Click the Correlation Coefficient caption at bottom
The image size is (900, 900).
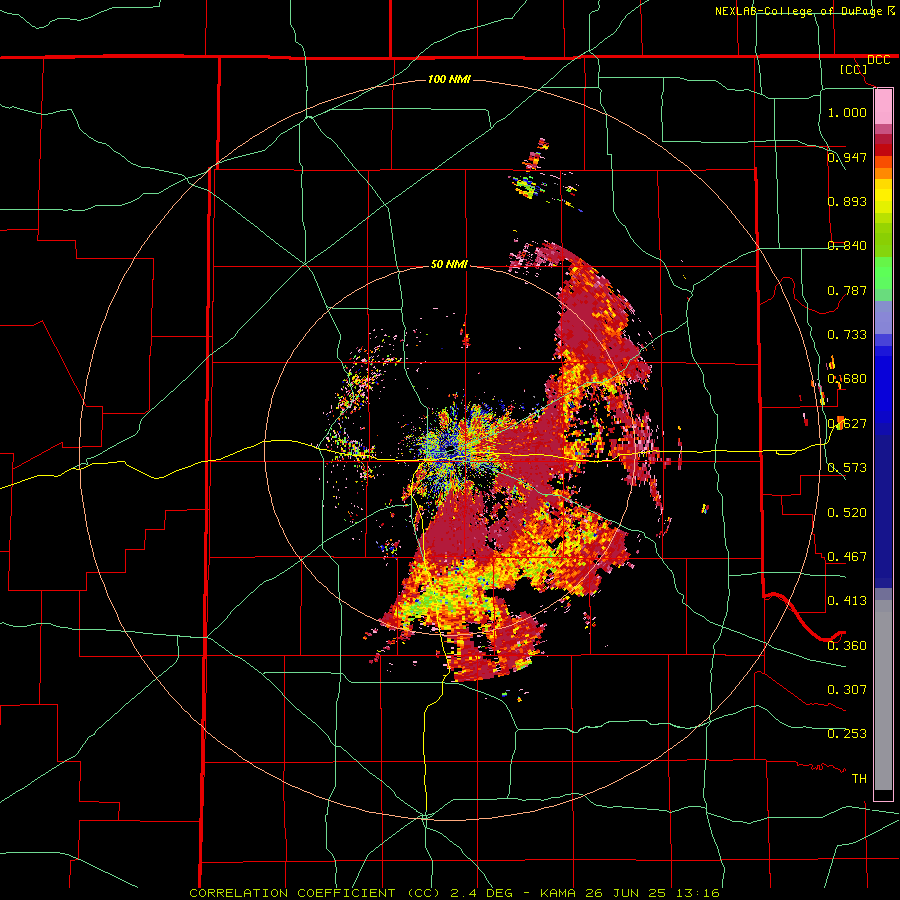pyautogui.click(x=454, y=893)
